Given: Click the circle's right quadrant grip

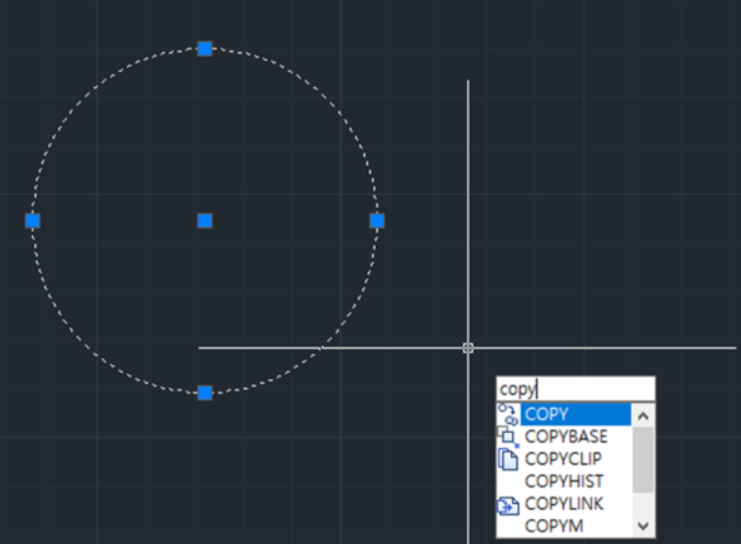Looking at the screenshot, I should 377,220.
